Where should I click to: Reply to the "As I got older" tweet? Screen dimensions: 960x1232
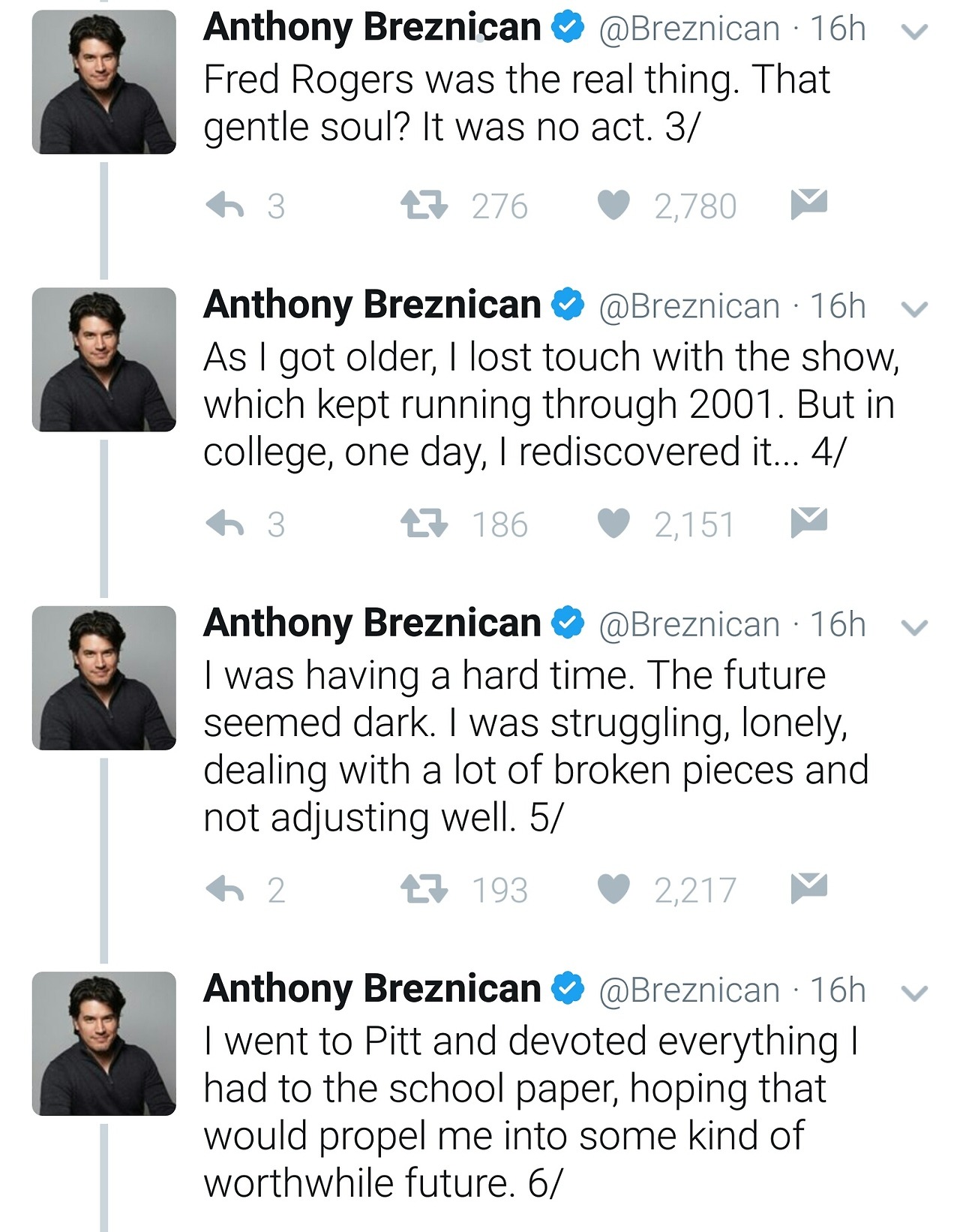coord(226,524)
